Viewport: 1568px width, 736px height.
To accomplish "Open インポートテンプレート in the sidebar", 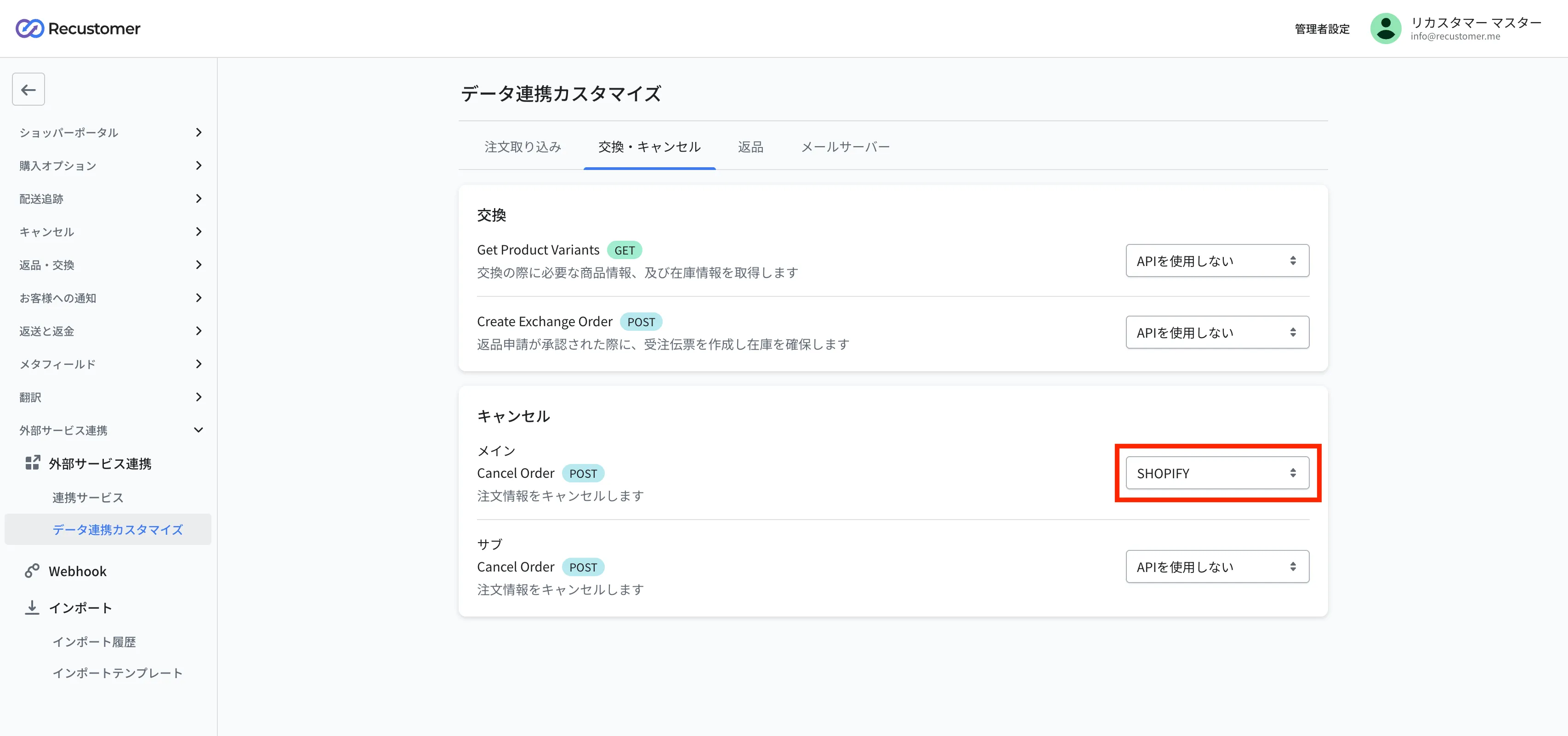I will [x=118, y=673].
